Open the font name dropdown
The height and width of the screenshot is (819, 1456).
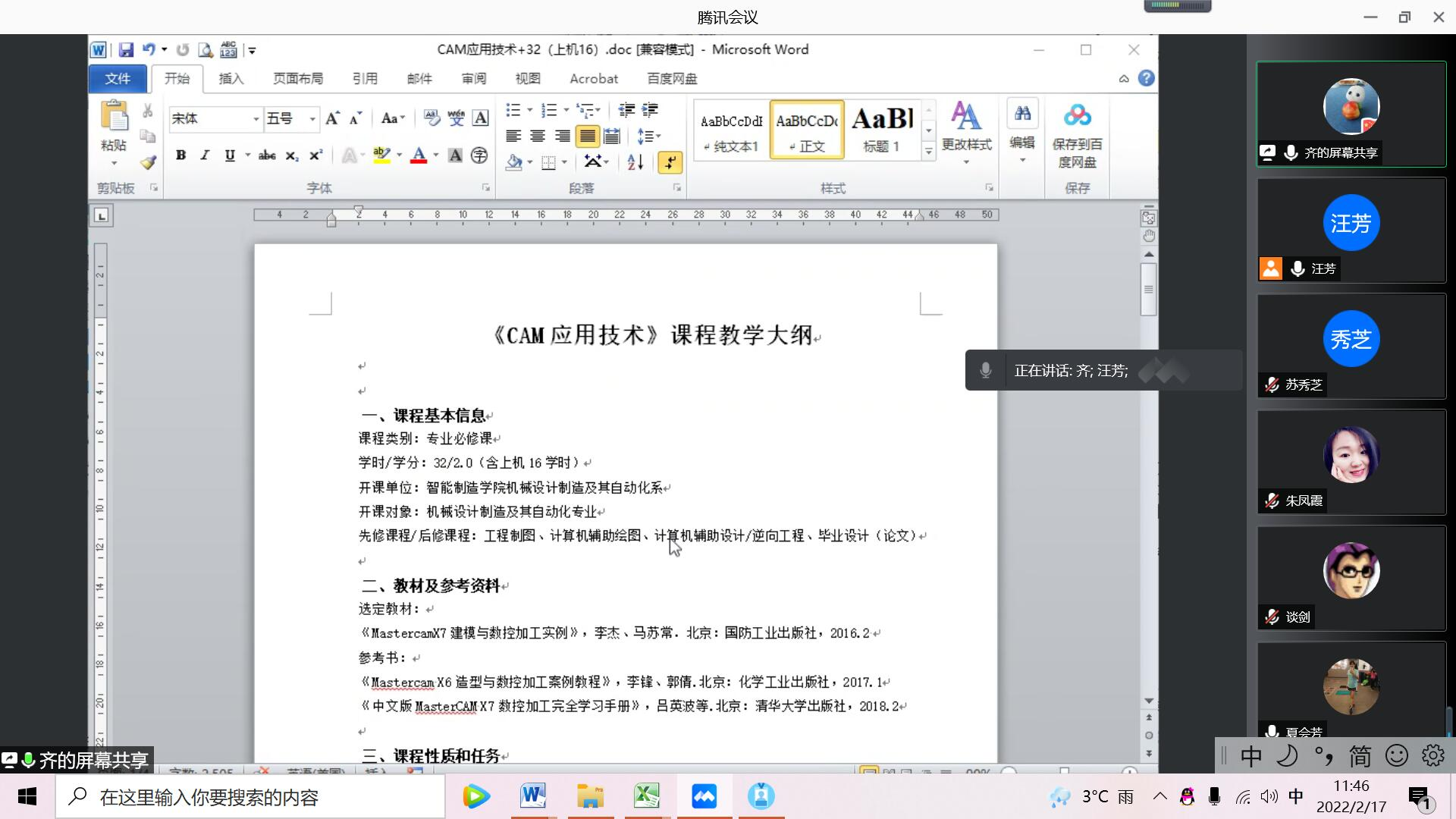(x=256, y=119)
